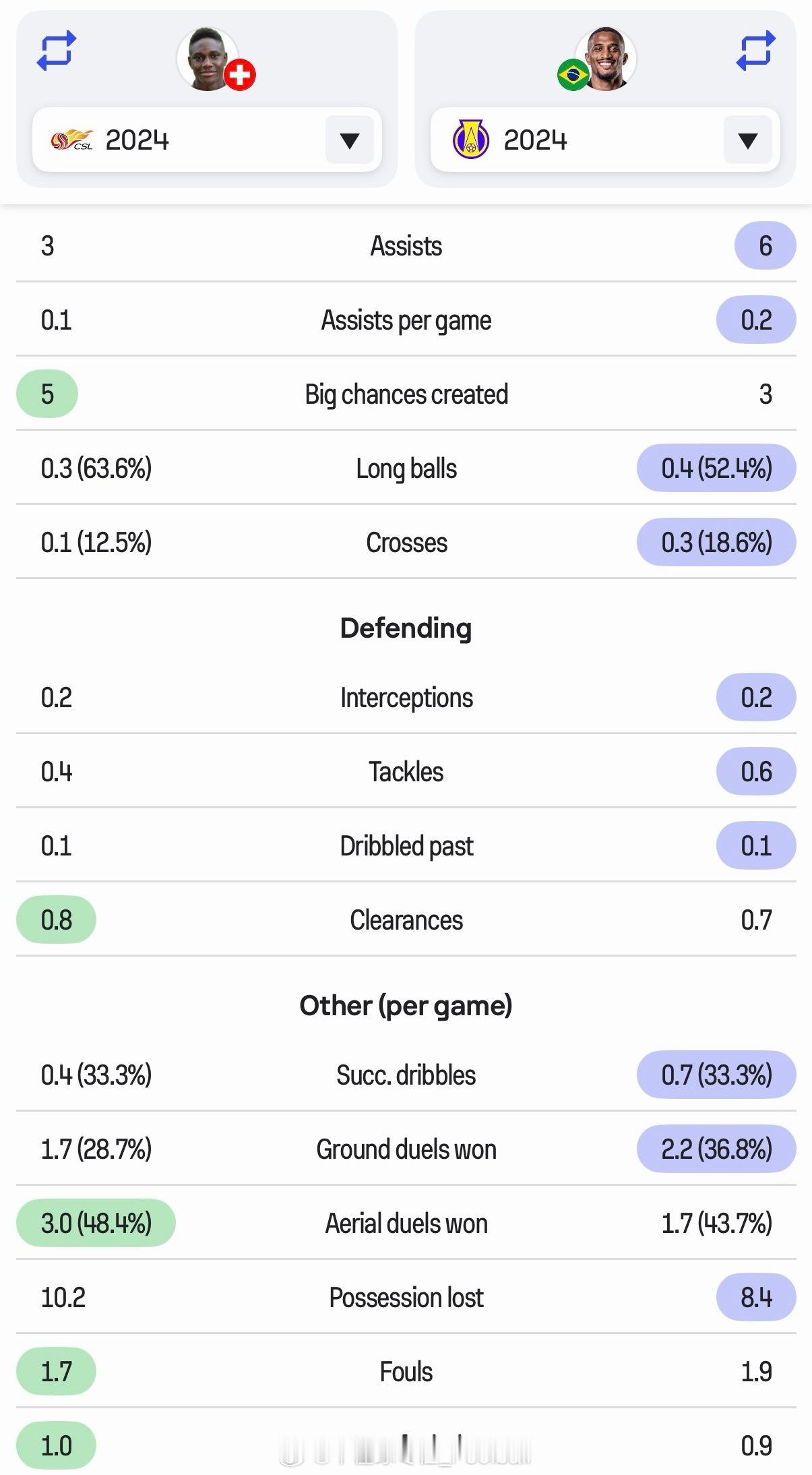Select the Other (per game) section heading

(x=406, y=1006)
